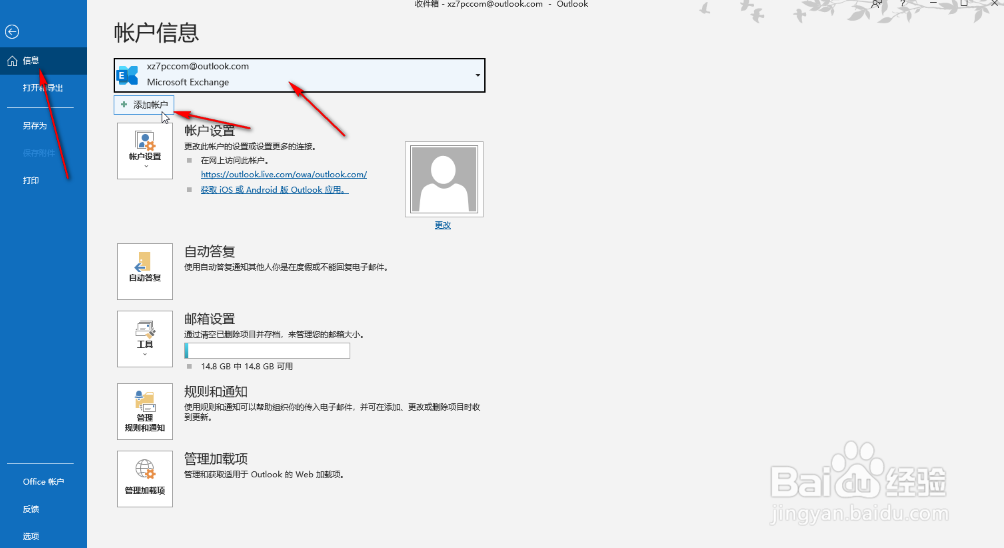Screen dimensions: 1004x548
Task: Open the 帐户设置 dropdown button
Action: pos(145,151)
